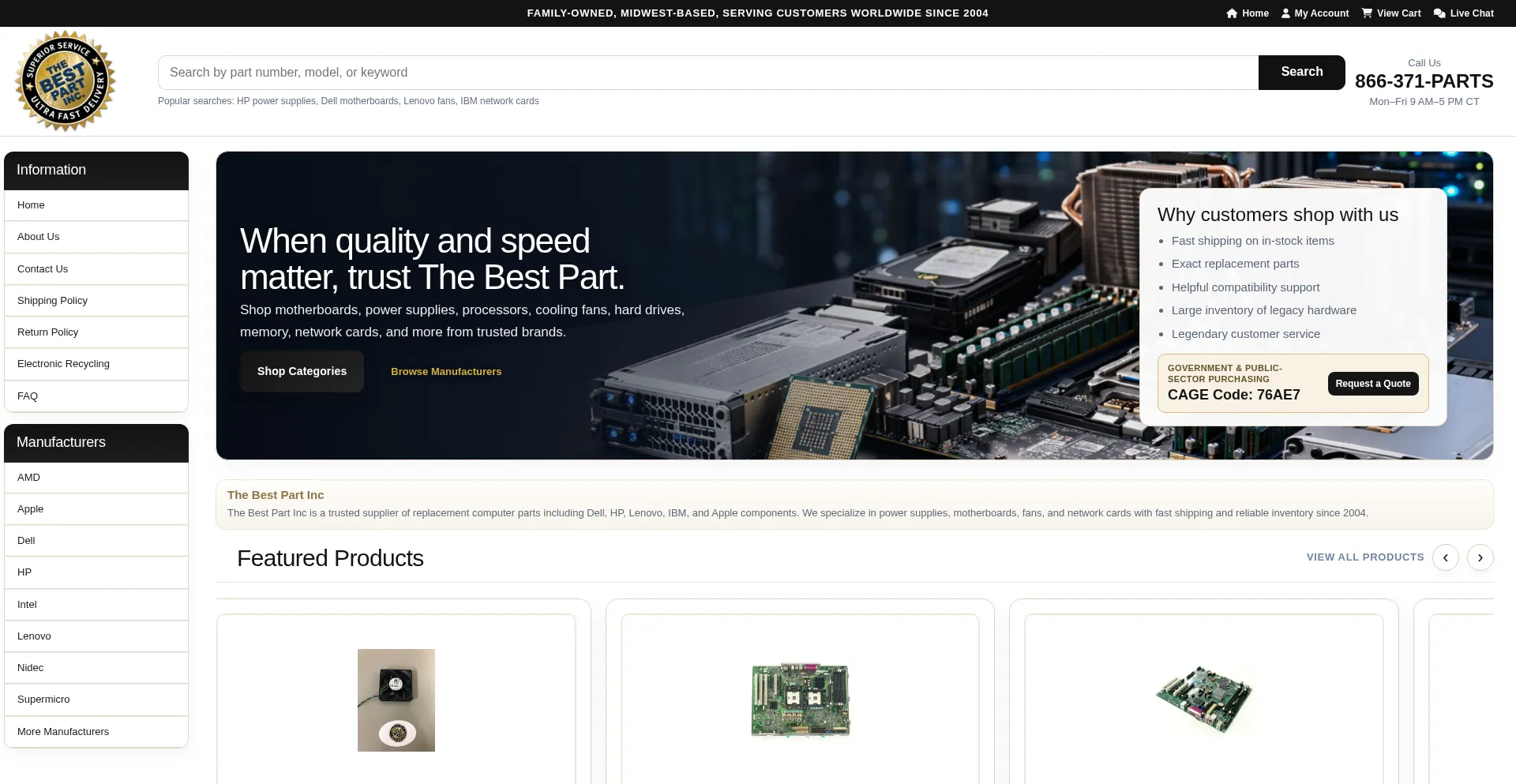
Task: Open the cooling fan product thumbnail
Action: tap(396, 700)
